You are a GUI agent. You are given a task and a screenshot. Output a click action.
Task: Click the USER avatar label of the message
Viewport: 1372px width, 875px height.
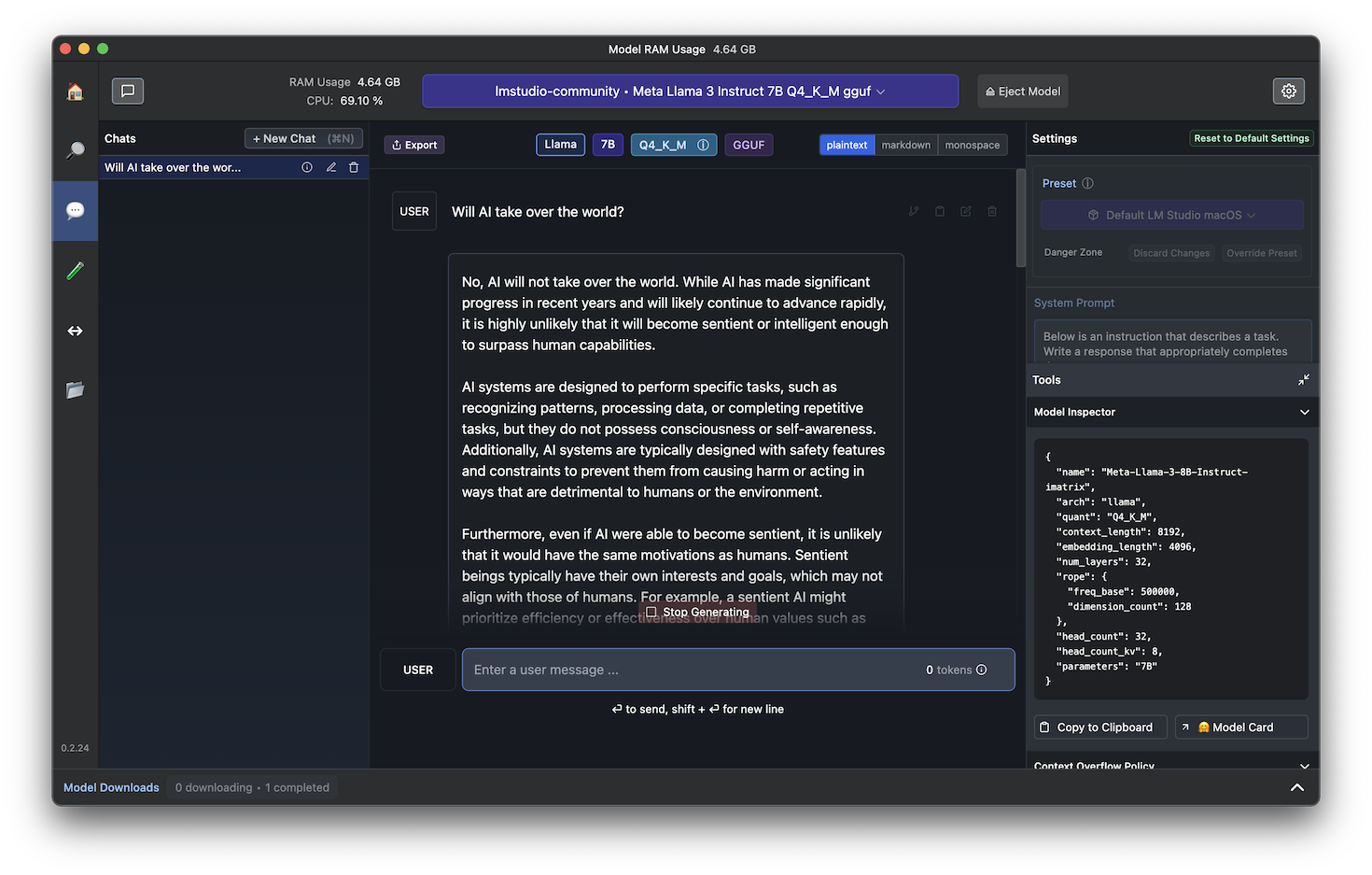414,211
